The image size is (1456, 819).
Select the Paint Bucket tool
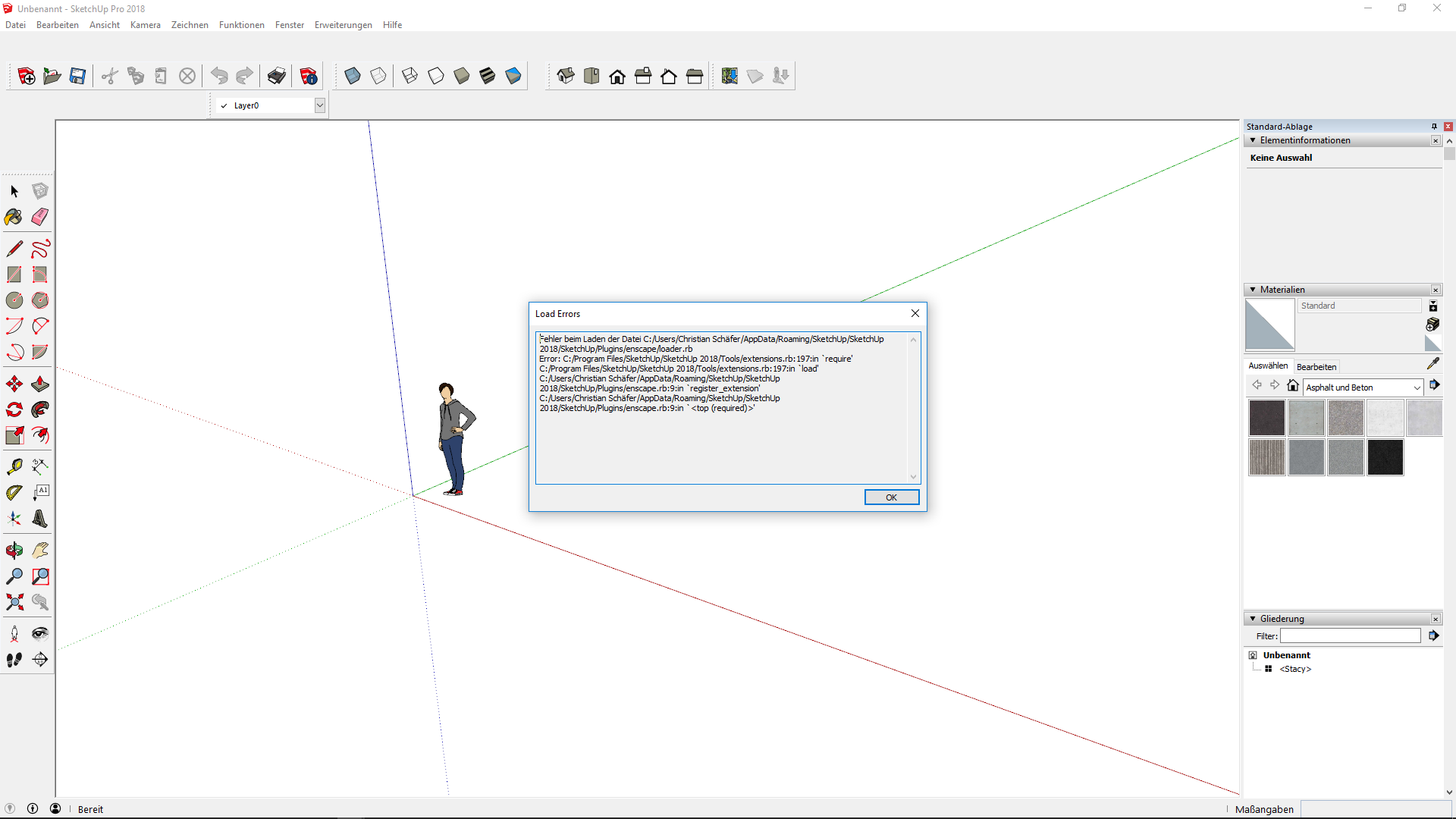(x=14, y=217)
